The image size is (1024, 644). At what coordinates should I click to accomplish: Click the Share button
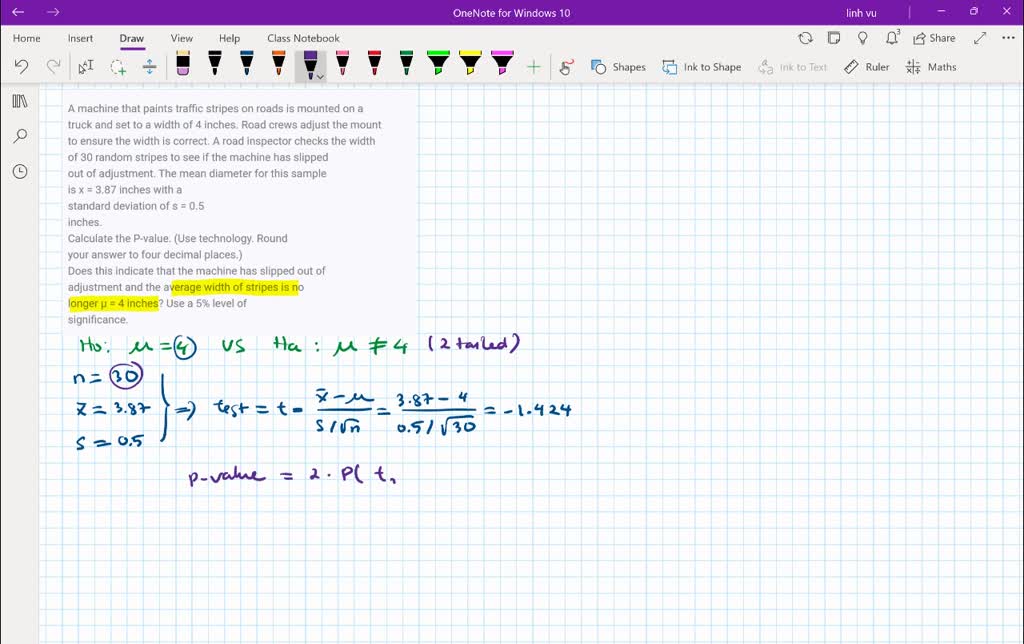(x=934, y=38)
